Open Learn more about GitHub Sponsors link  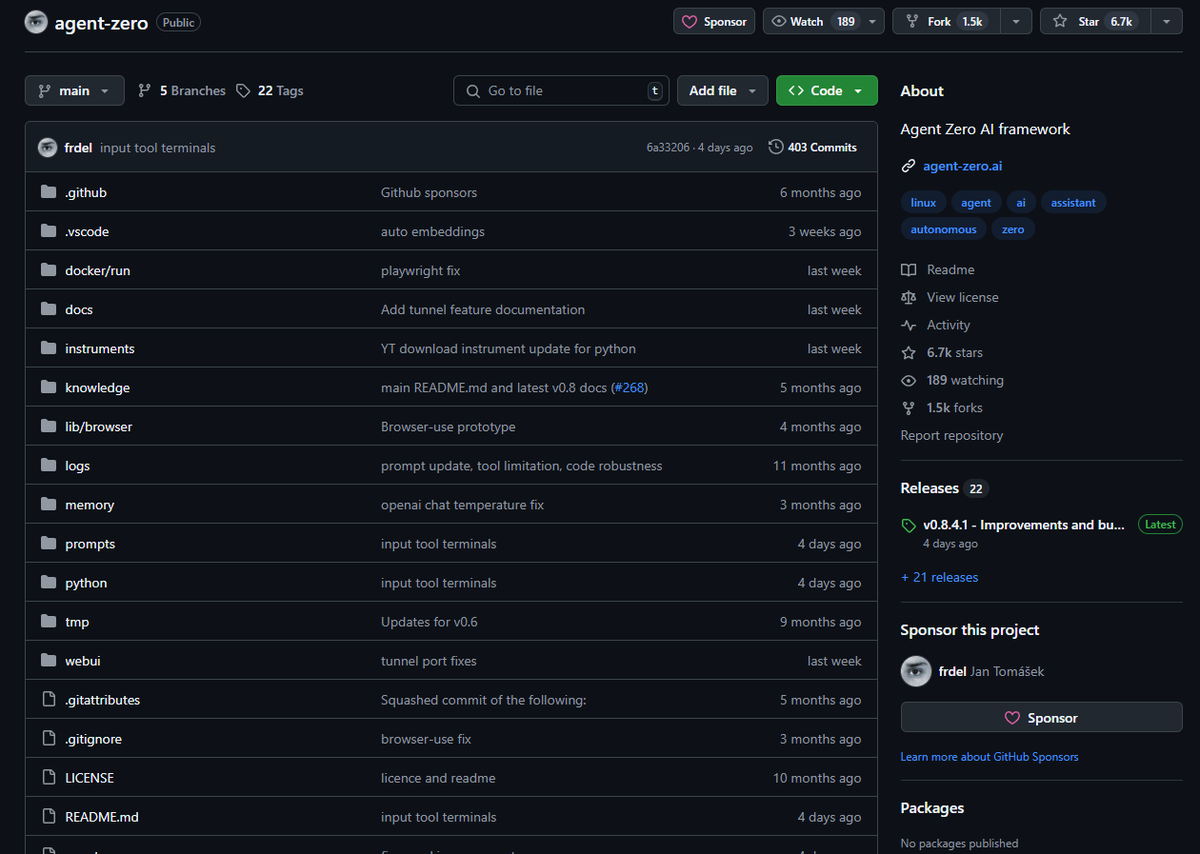pyautogui.click(x=989, y=757)
